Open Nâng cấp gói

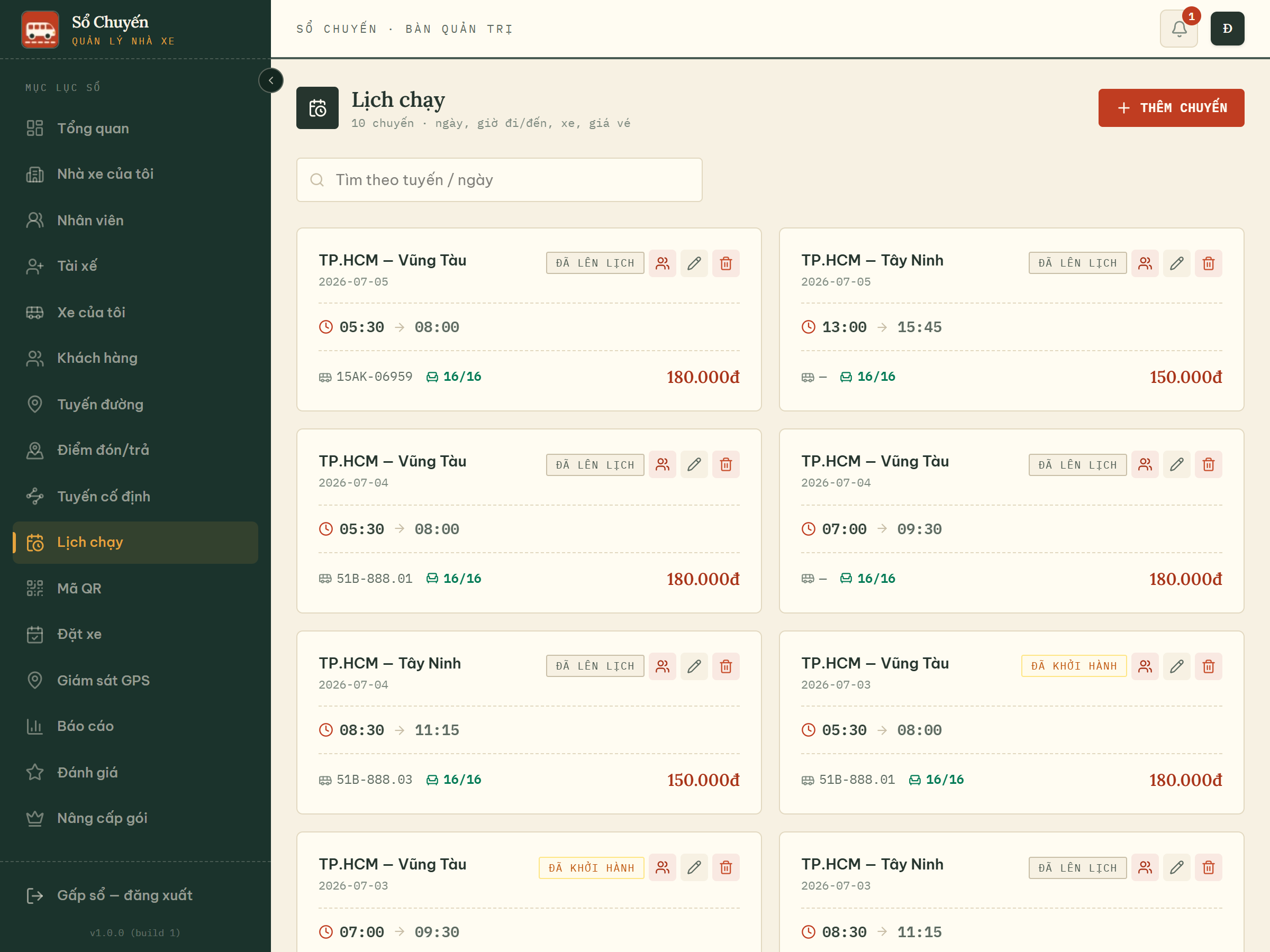click(135, 818)
